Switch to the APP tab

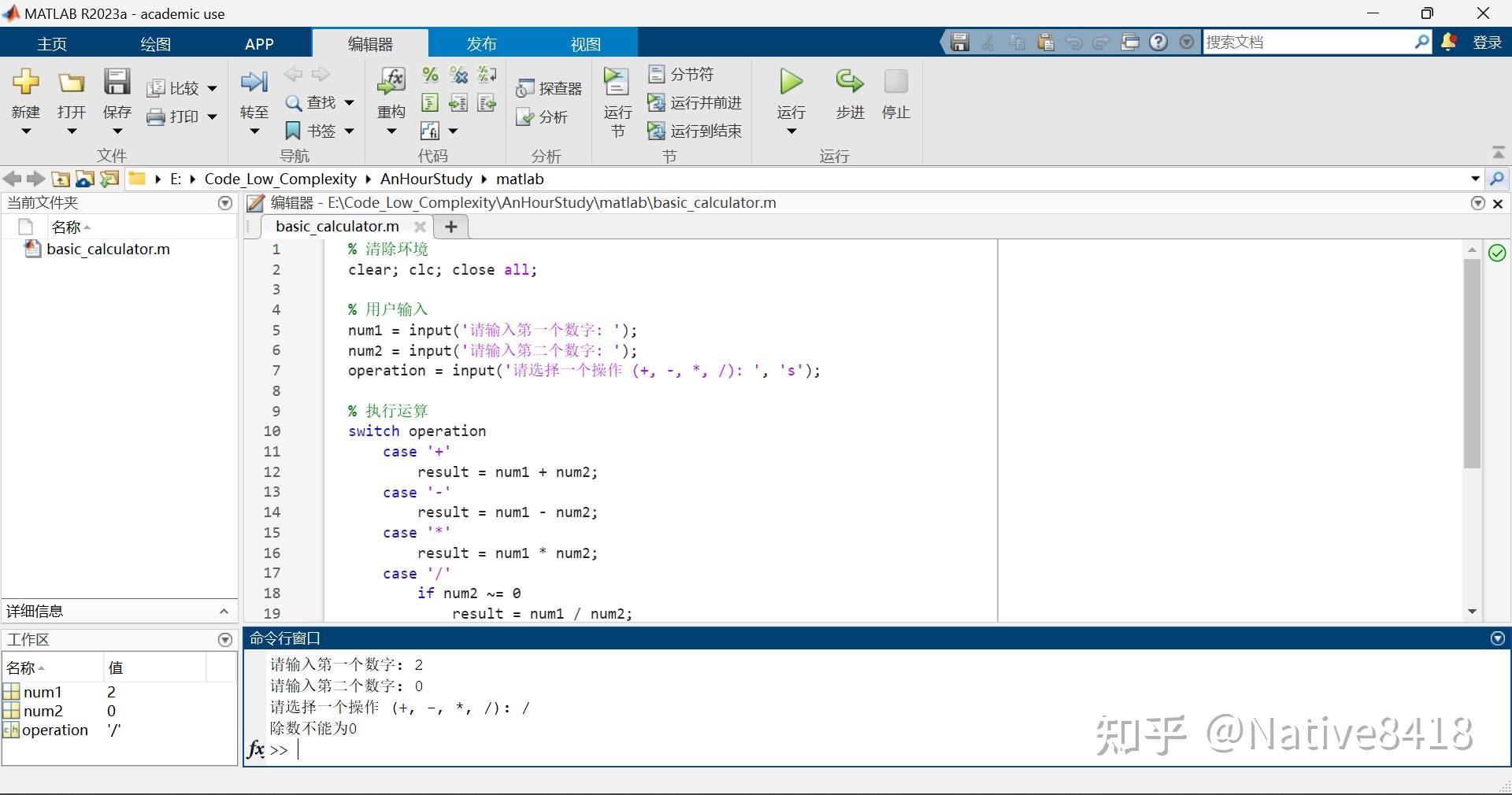click(259, 44)
